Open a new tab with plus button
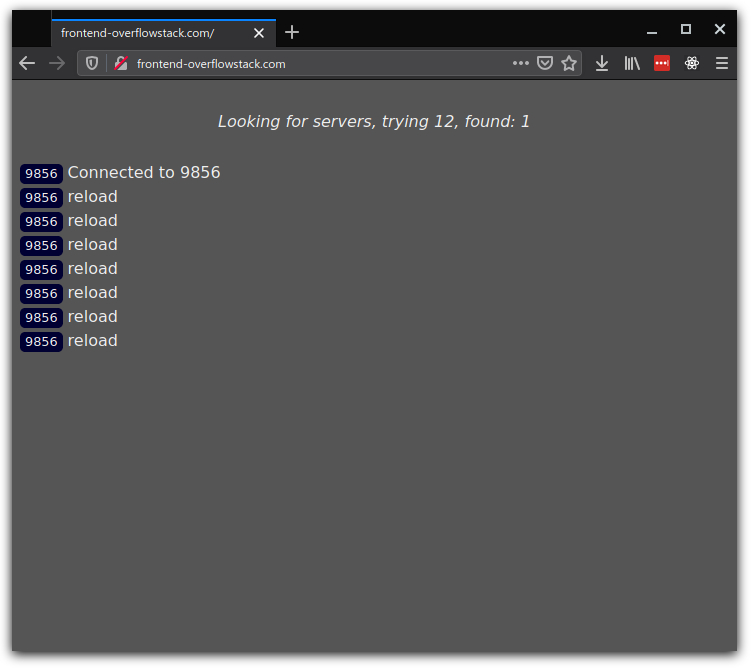The width and height of the screenshot is (756, 671). 292,32
